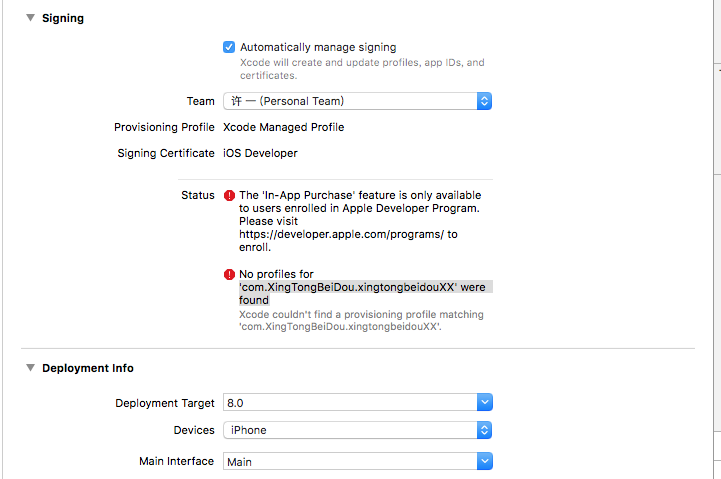This screenshot has height=479, width=721.
Task: Click the No profiles error icon
Action: [229, 274]
